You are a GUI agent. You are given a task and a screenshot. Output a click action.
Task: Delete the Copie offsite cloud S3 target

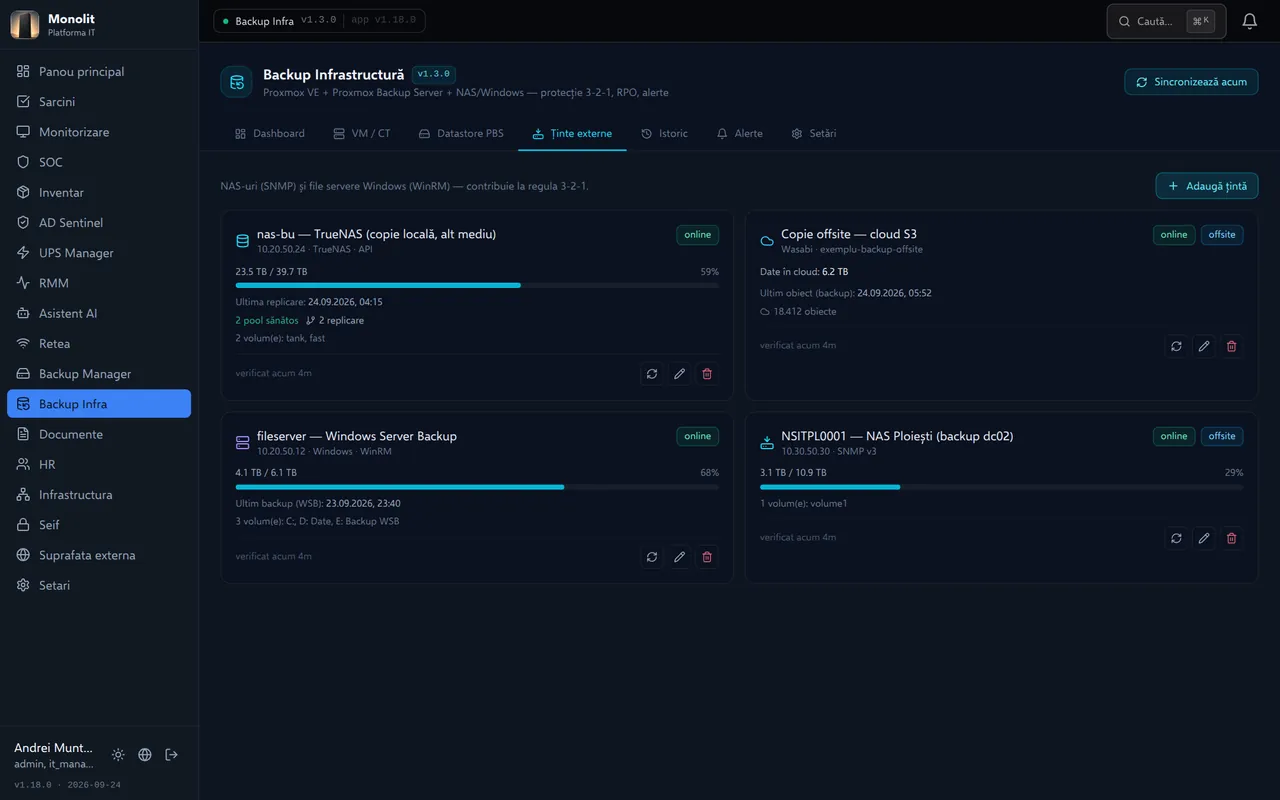[x=1231, y=346]
